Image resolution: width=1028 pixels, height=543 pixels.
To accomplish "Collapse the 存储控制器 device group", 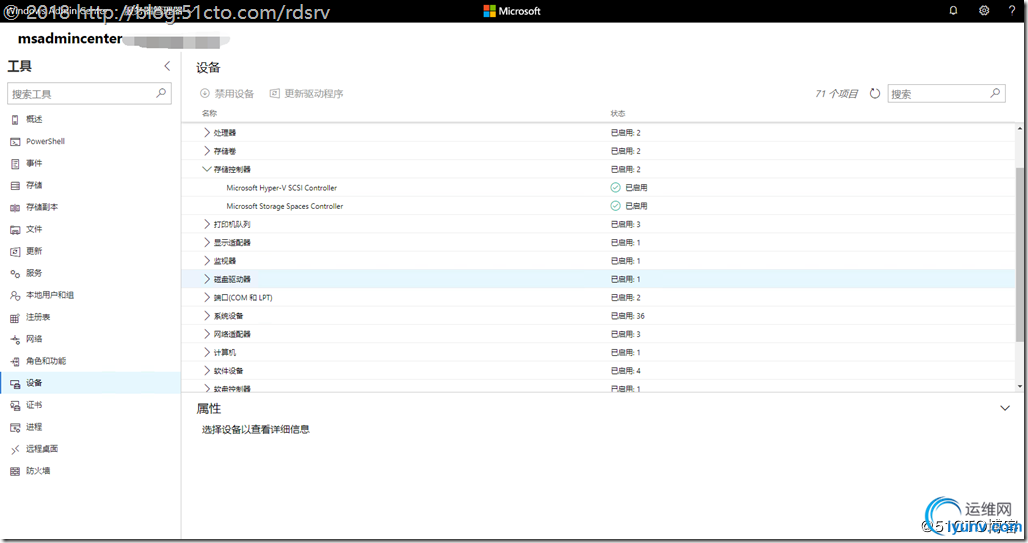I will [x=207, y=169].
